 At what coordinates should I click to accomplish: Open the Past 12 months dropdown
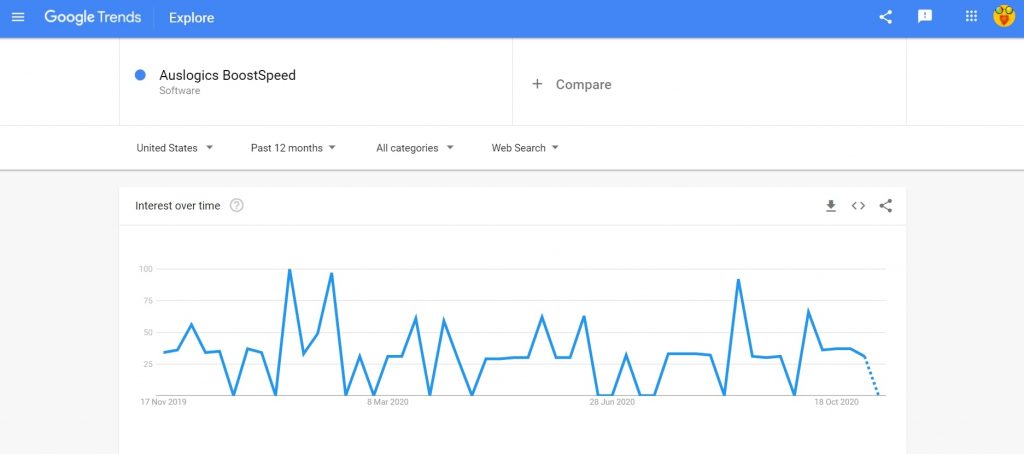[x=293, y=148]
